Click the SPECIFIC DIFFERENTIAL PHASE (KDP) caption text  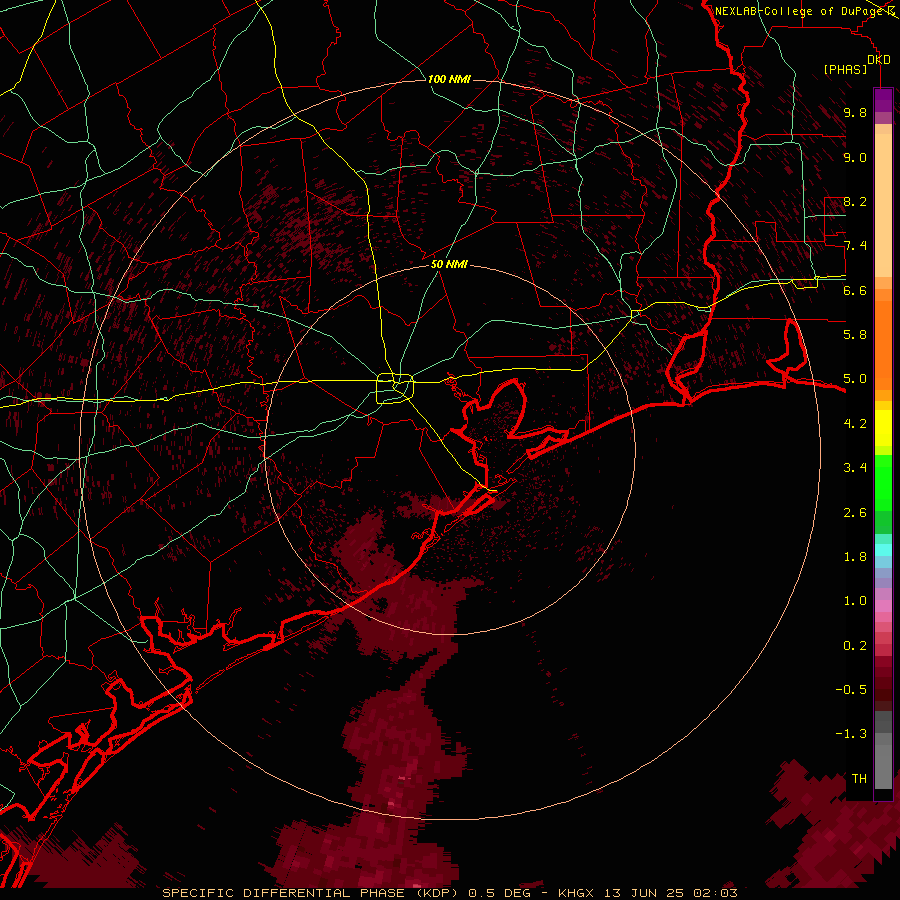[312, 893]
